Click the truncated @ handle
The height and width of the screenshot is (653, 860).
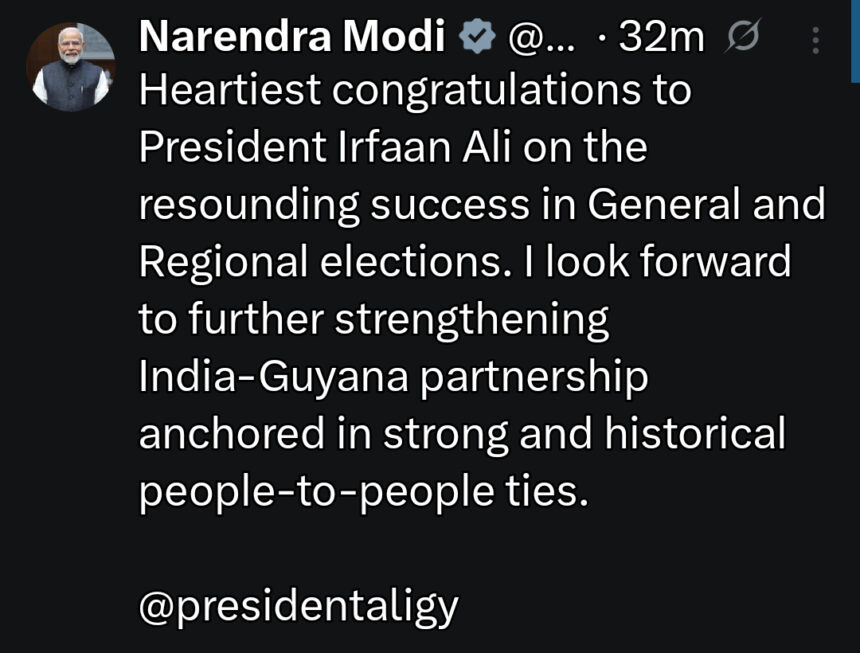pyautogui.click(x=542, y=39)
